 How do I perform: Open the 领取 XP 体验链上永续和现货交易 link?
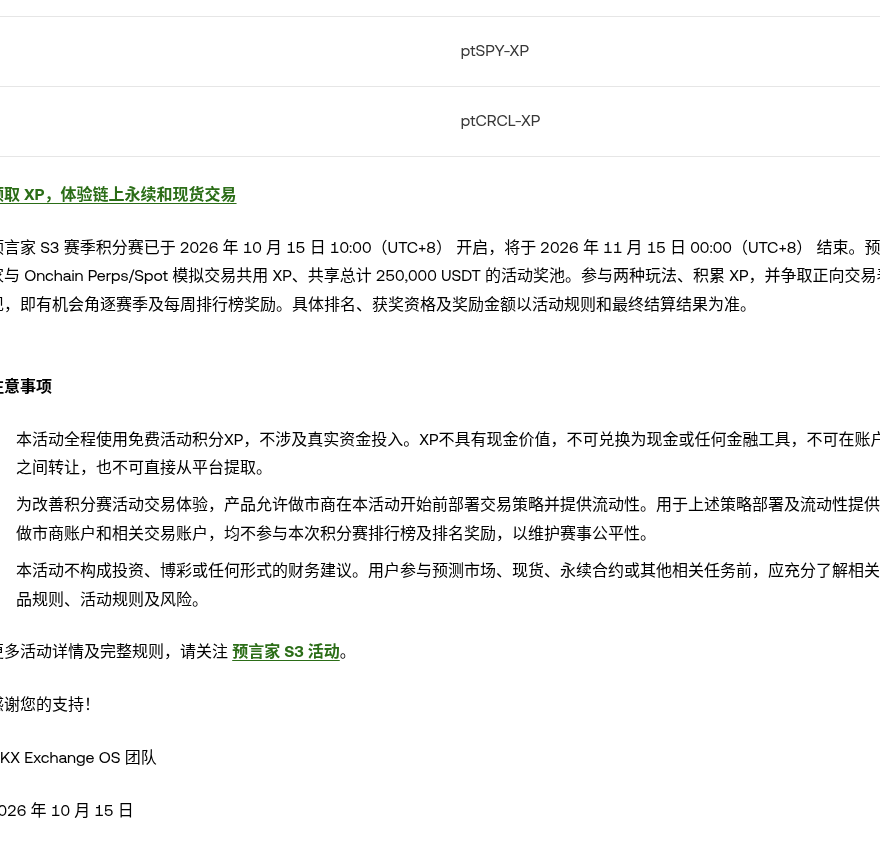(118, 195)
